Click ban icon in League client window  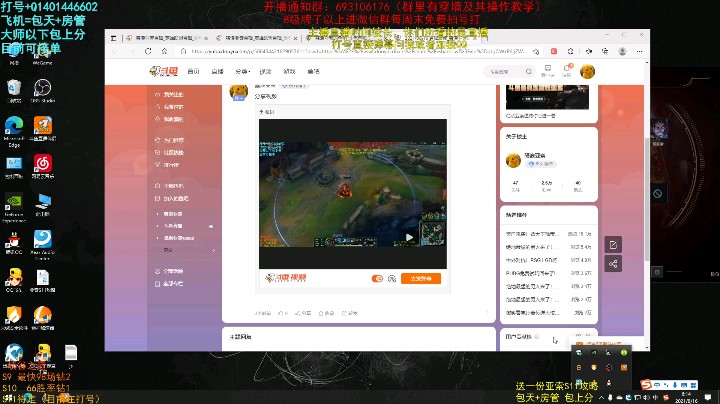pyautogui.click(x=658, y=194)
